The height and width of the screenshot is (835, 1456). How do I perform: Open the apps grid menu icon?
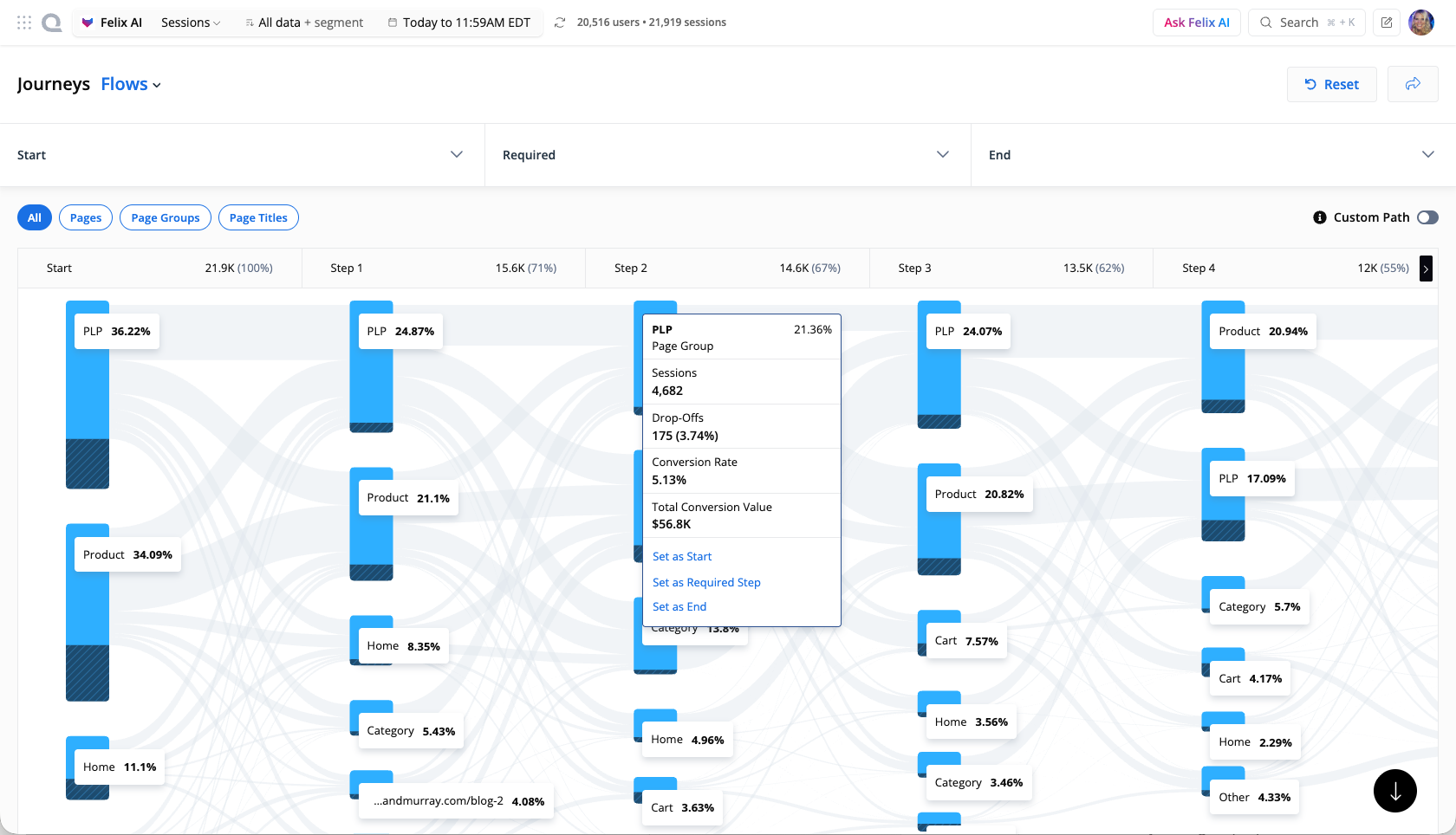[24, 23]
